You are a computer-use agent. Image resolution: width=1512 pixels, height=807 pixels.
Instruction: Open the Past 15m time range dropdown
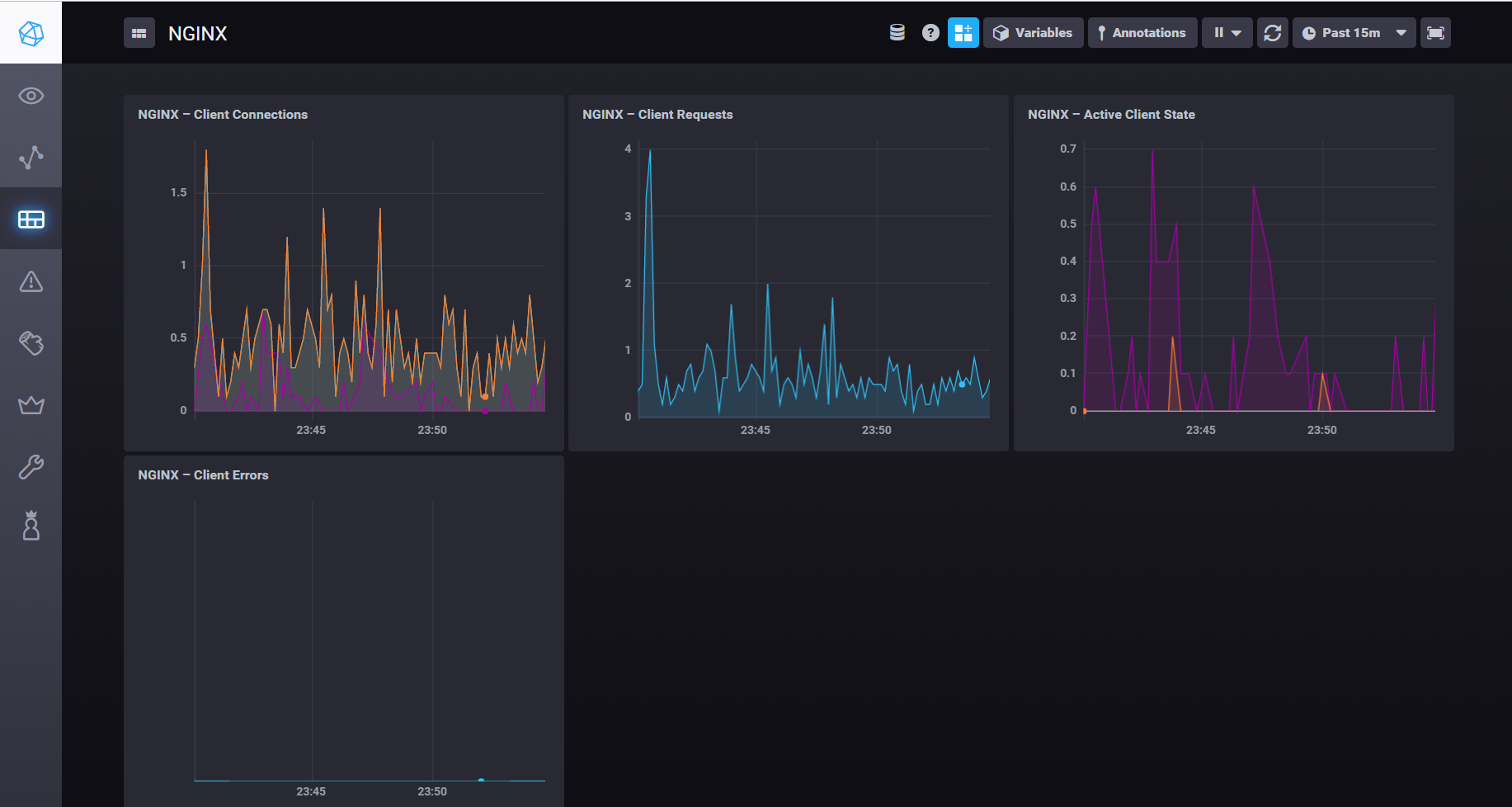(1354, 33)
